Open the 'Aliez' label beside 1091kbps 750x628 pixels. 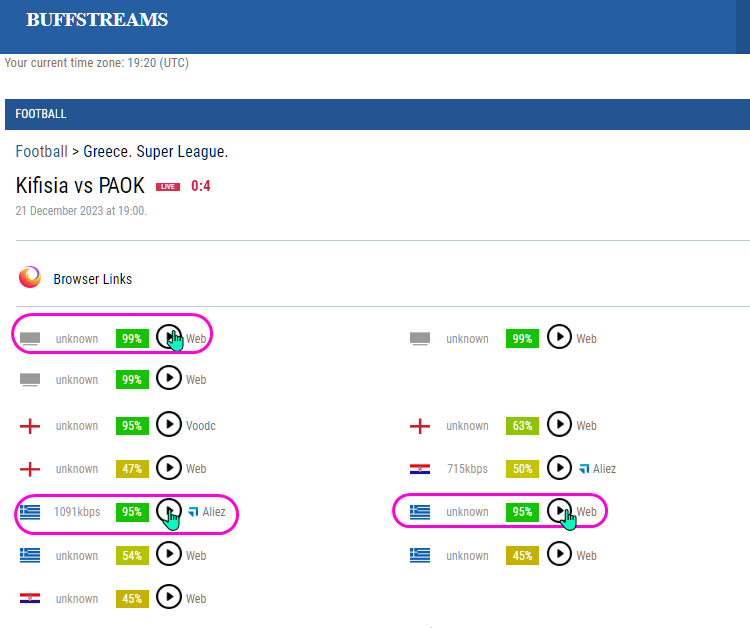click(x=214, y=512)
